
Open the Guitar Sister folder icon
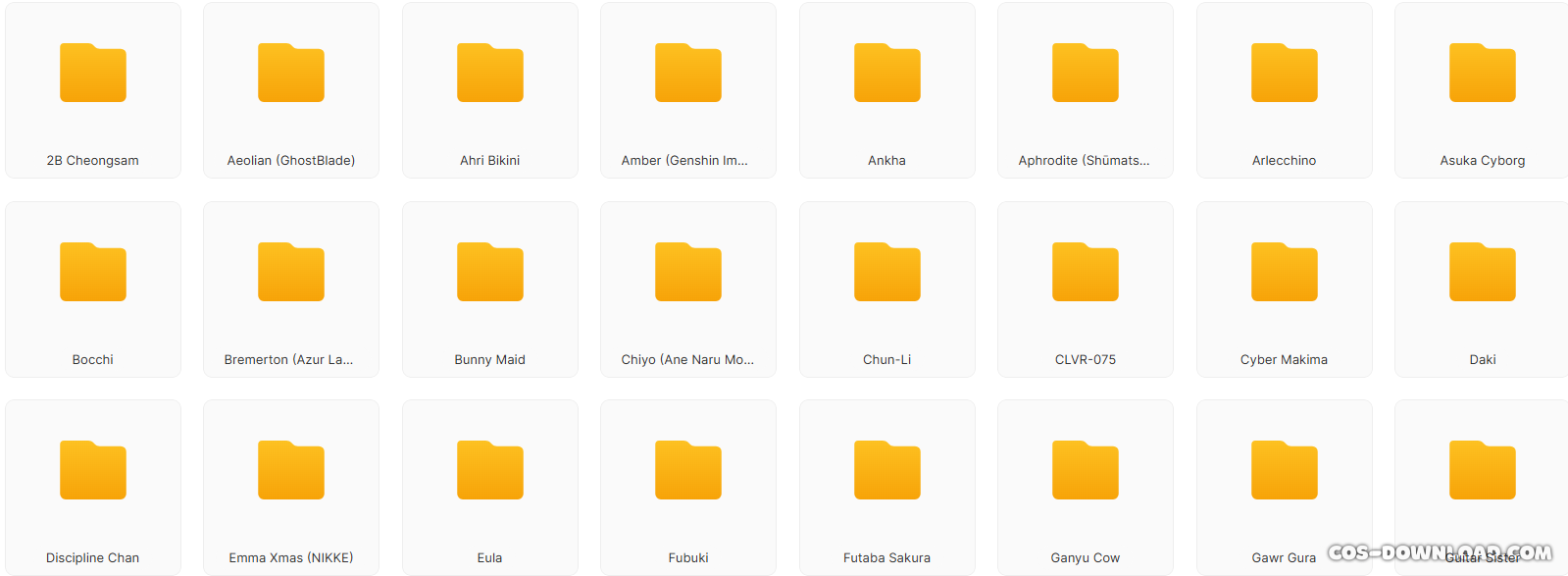[x=1483, y=470]
